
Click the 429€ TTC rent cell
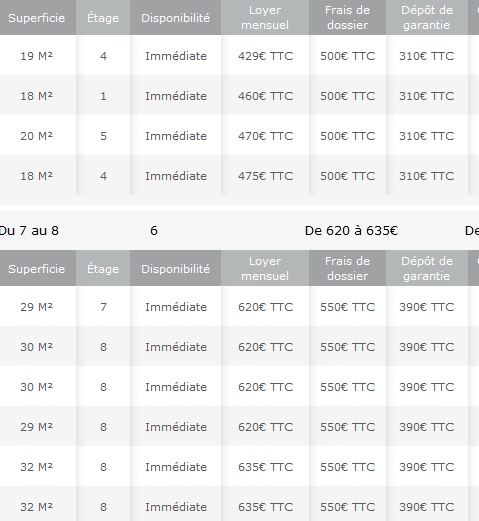point(265,56)
